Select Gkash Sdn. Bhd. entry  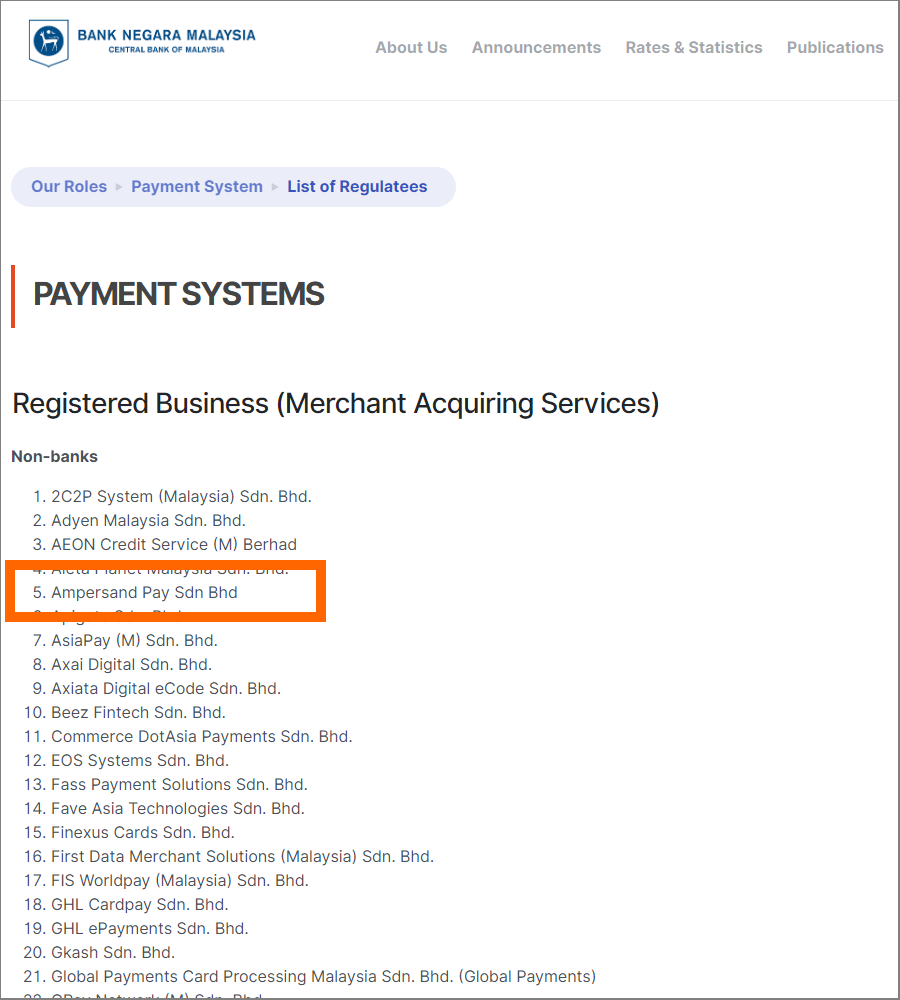point(113,953)
